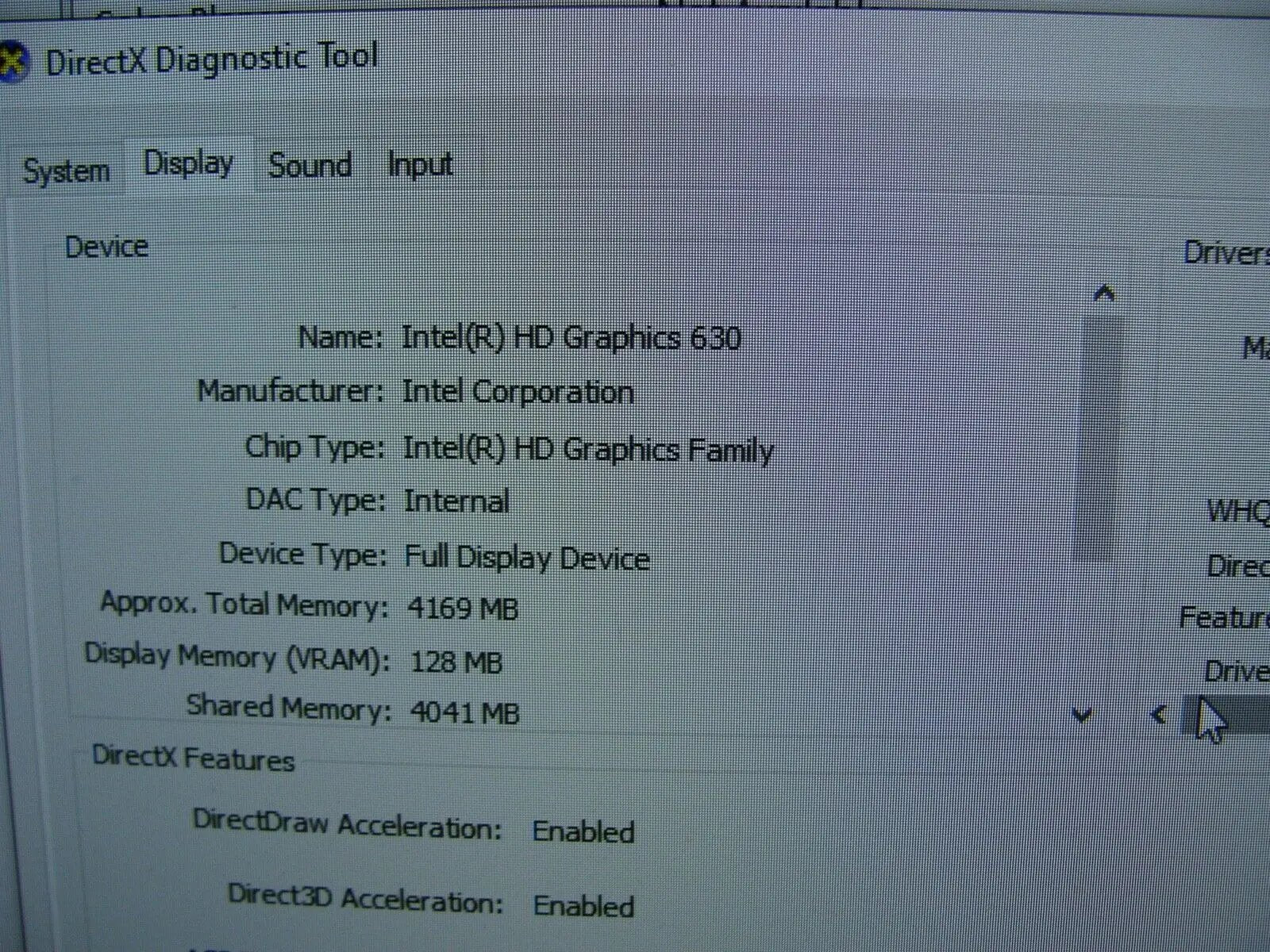Click the 4169 MB total memory value
This screenshot has height=952, width=1270.
463,609
